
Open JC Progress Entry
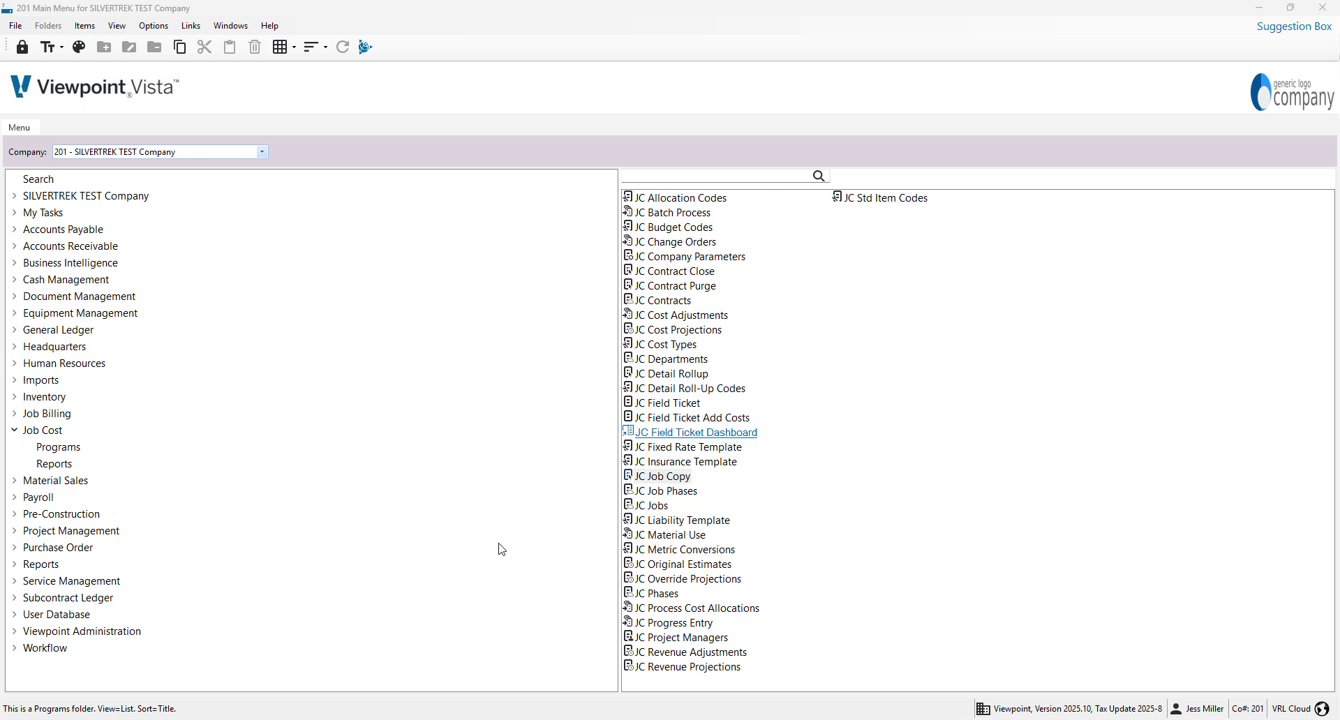tap(674, 622)
